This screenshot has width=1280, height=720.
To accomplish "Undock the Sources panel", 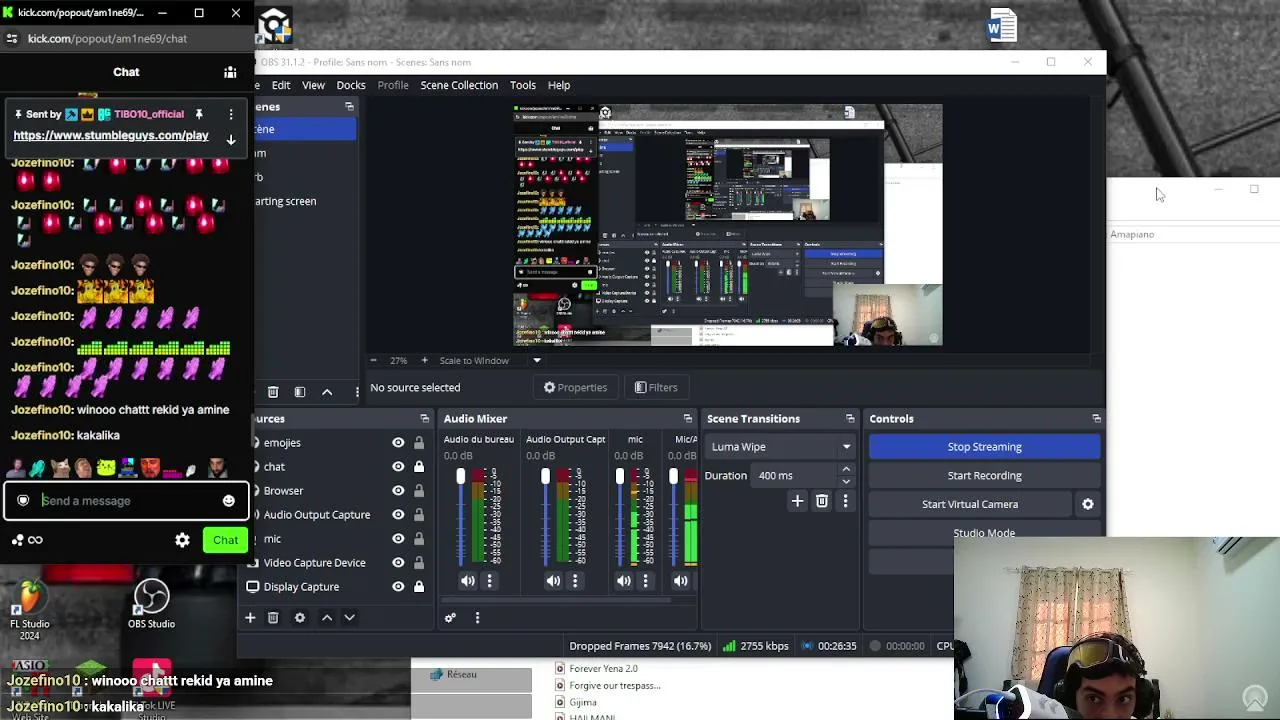I will point(424,419).
